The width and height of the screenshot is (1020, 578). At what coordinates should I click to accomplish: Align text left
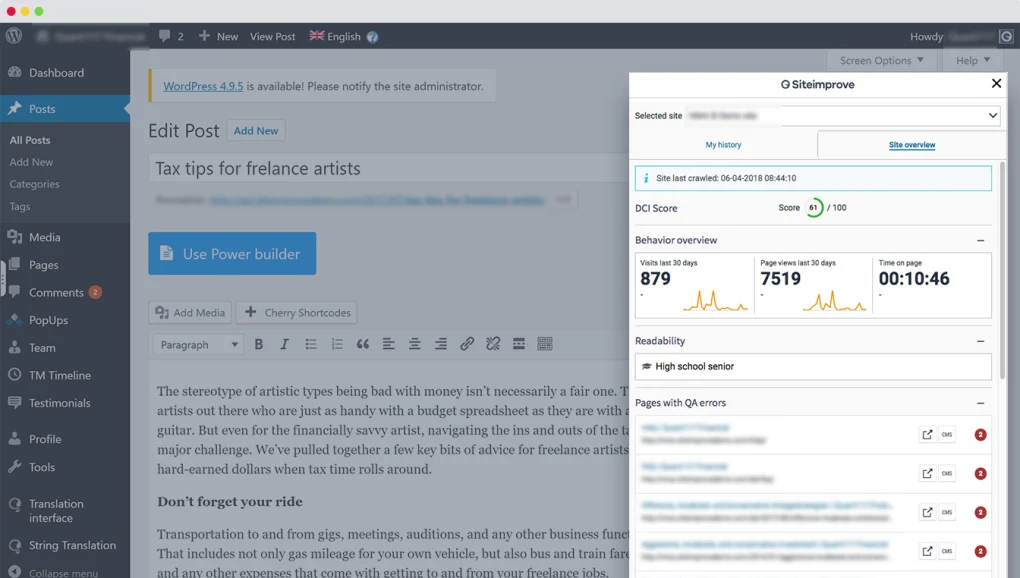coord(388,344)
